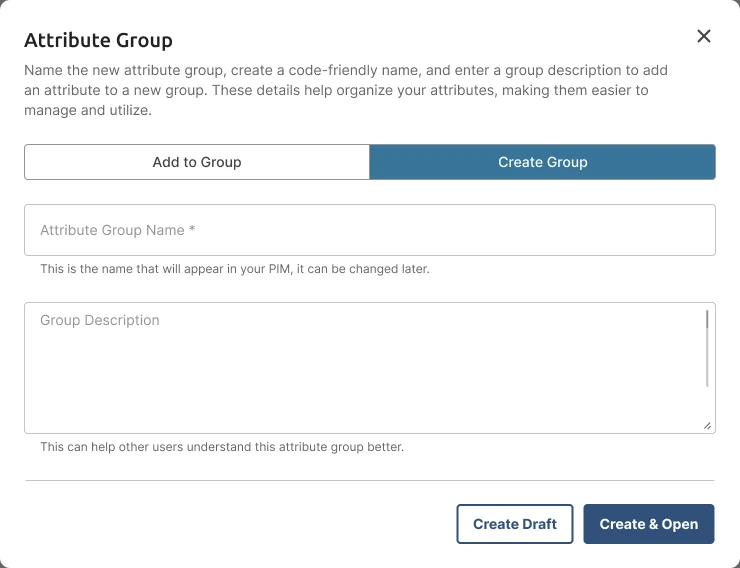Select the Create Group tab
The width and height of the screenshot is (740, 568).
click(x=542, y=162)
